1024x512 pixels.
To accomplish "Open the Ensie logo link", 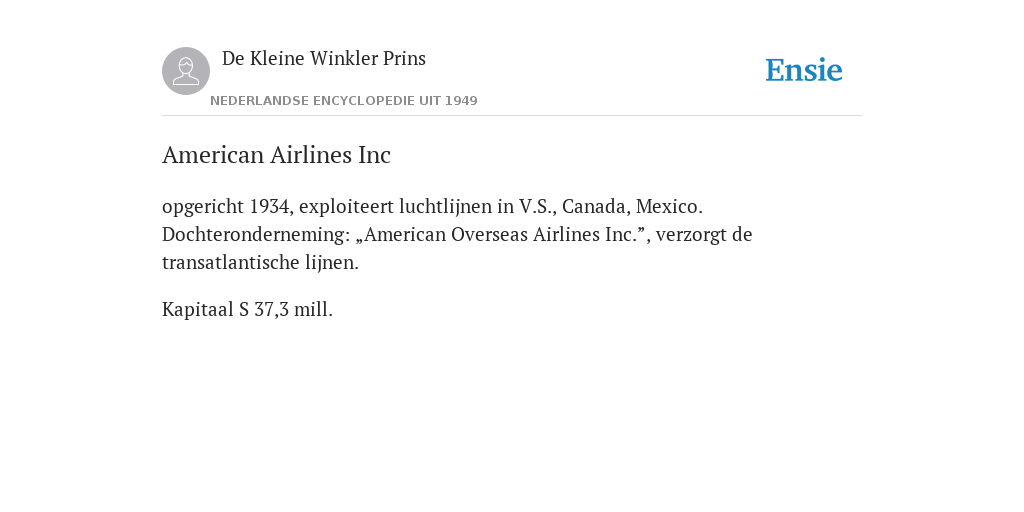I will point(804,71).
